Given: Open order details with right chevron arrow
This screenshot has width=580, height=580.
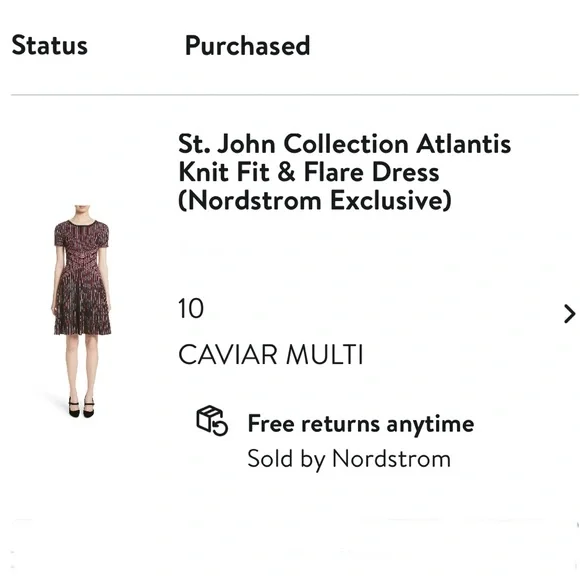Looking at the screenshot, I should click(569, 314).
